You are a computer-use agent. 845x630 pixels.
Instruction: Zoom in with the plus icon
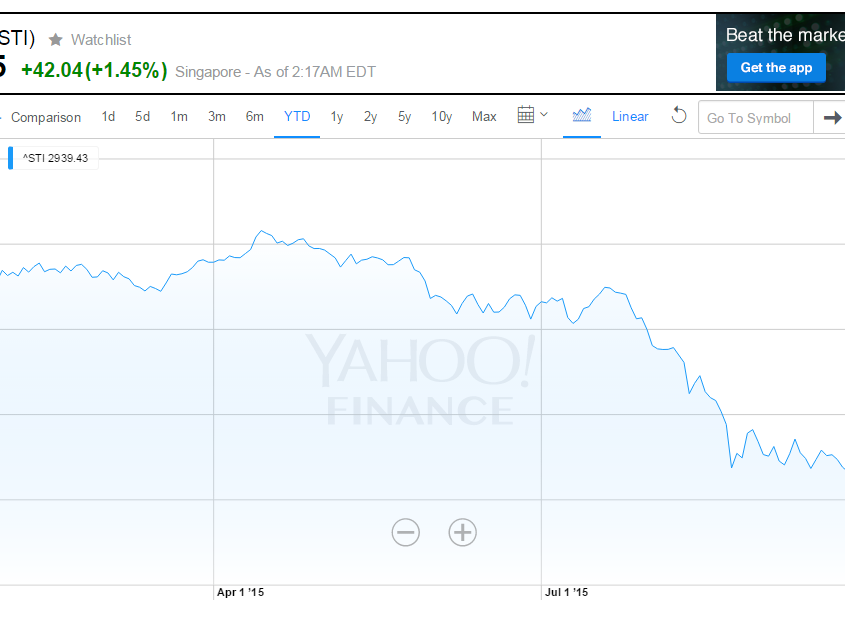462,532
